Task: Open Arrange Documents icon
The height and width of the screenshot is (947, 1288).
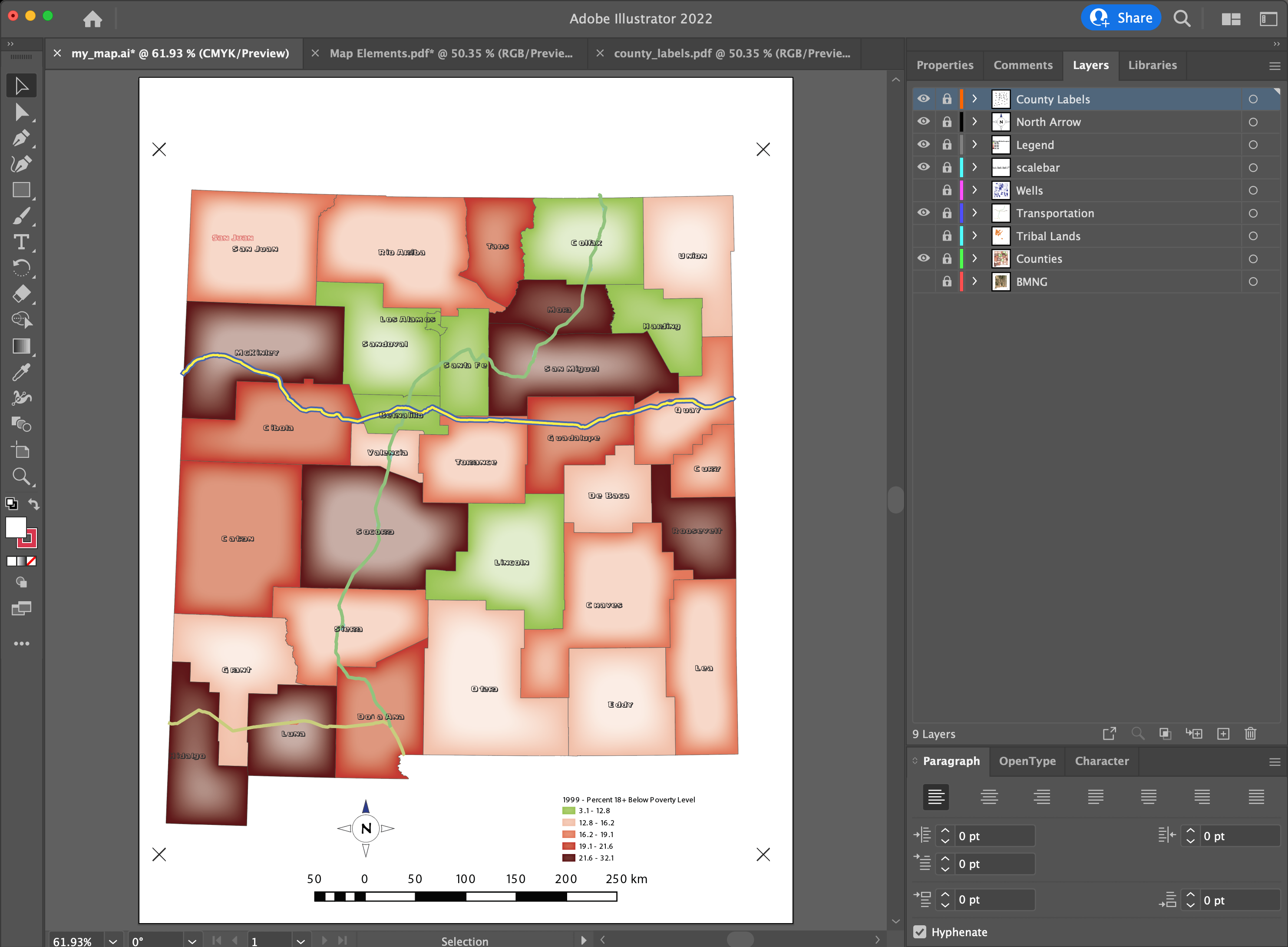Action: click(1231, 19)
